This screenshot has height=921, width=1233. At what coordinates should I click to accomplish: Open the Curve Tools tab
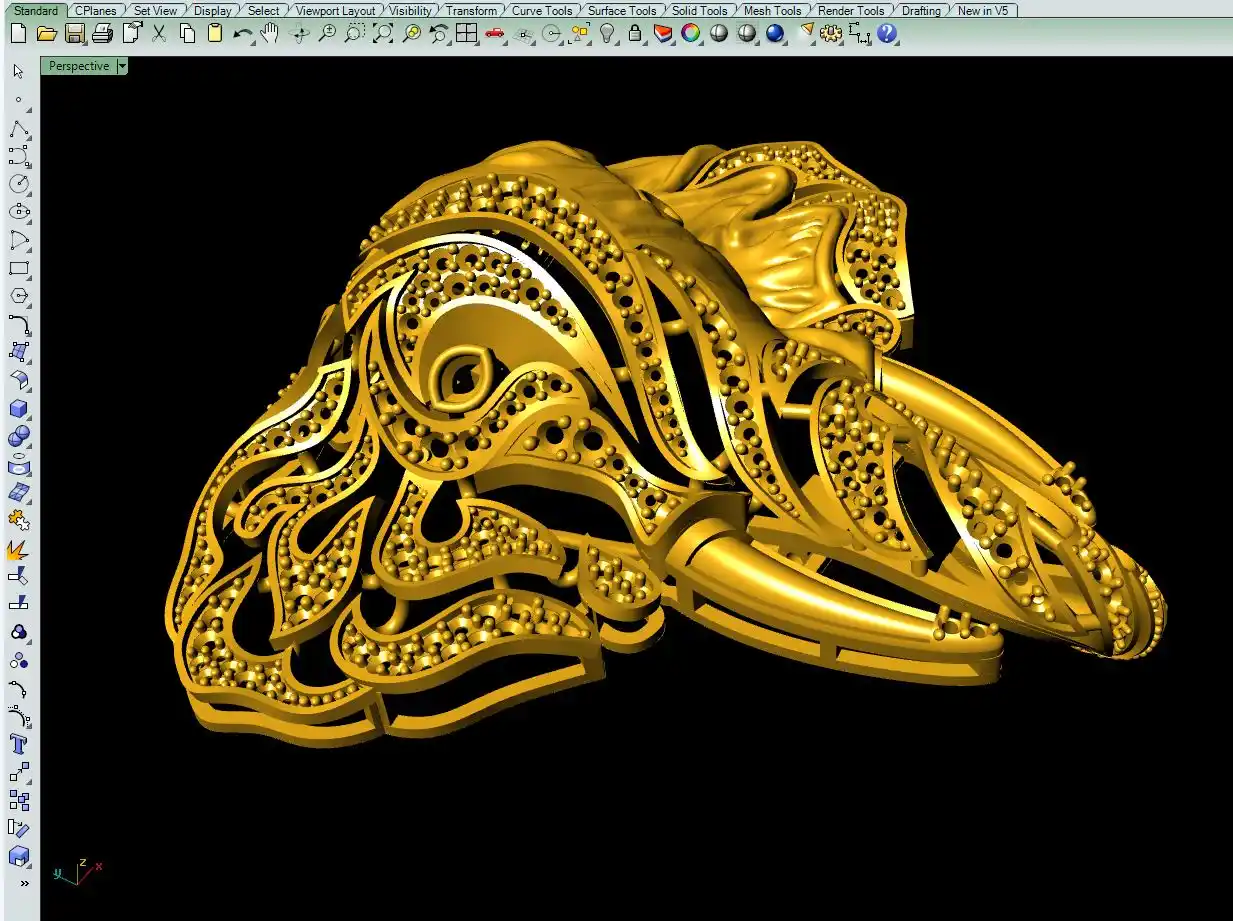click(x=542, y=10)
